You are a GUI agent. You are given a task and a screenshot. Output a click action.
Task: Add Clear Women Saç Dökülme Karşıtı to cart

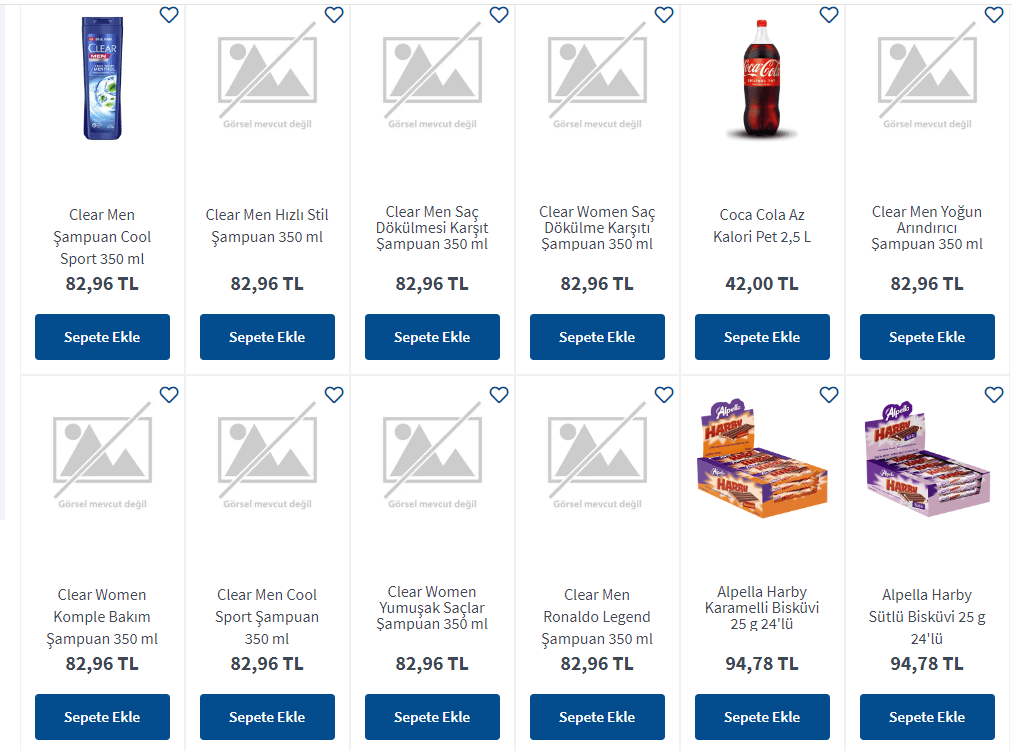tap(597, 337)
